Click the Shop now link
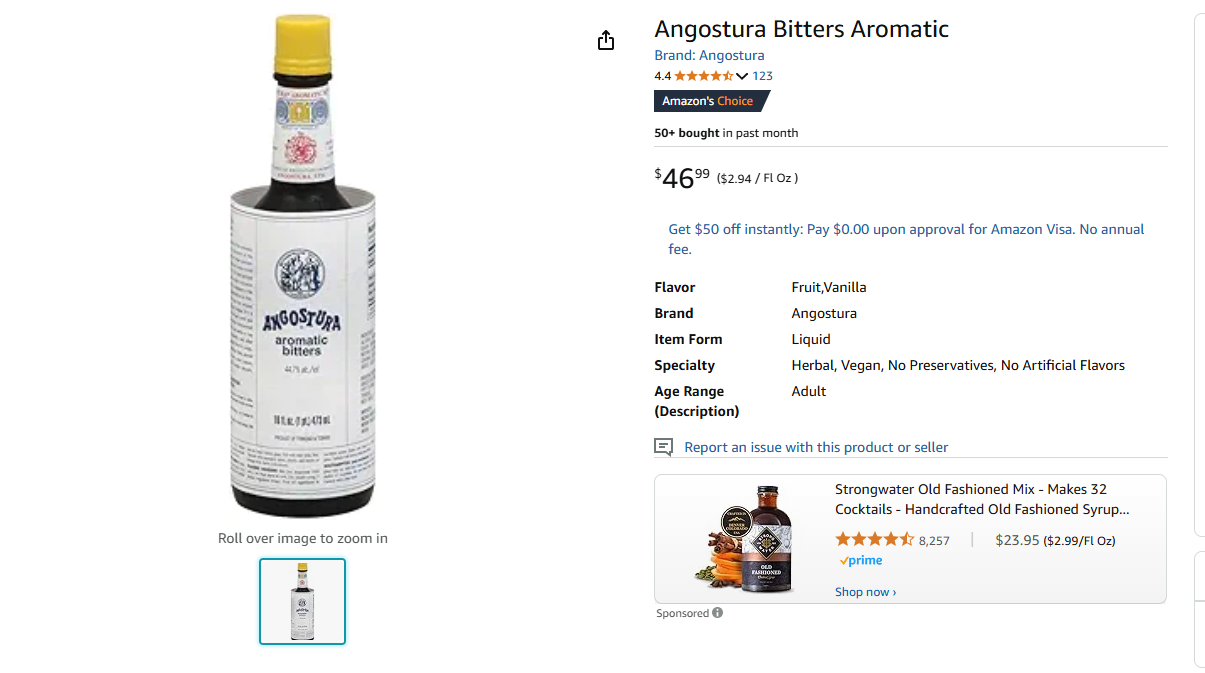 tap(865, 592)
